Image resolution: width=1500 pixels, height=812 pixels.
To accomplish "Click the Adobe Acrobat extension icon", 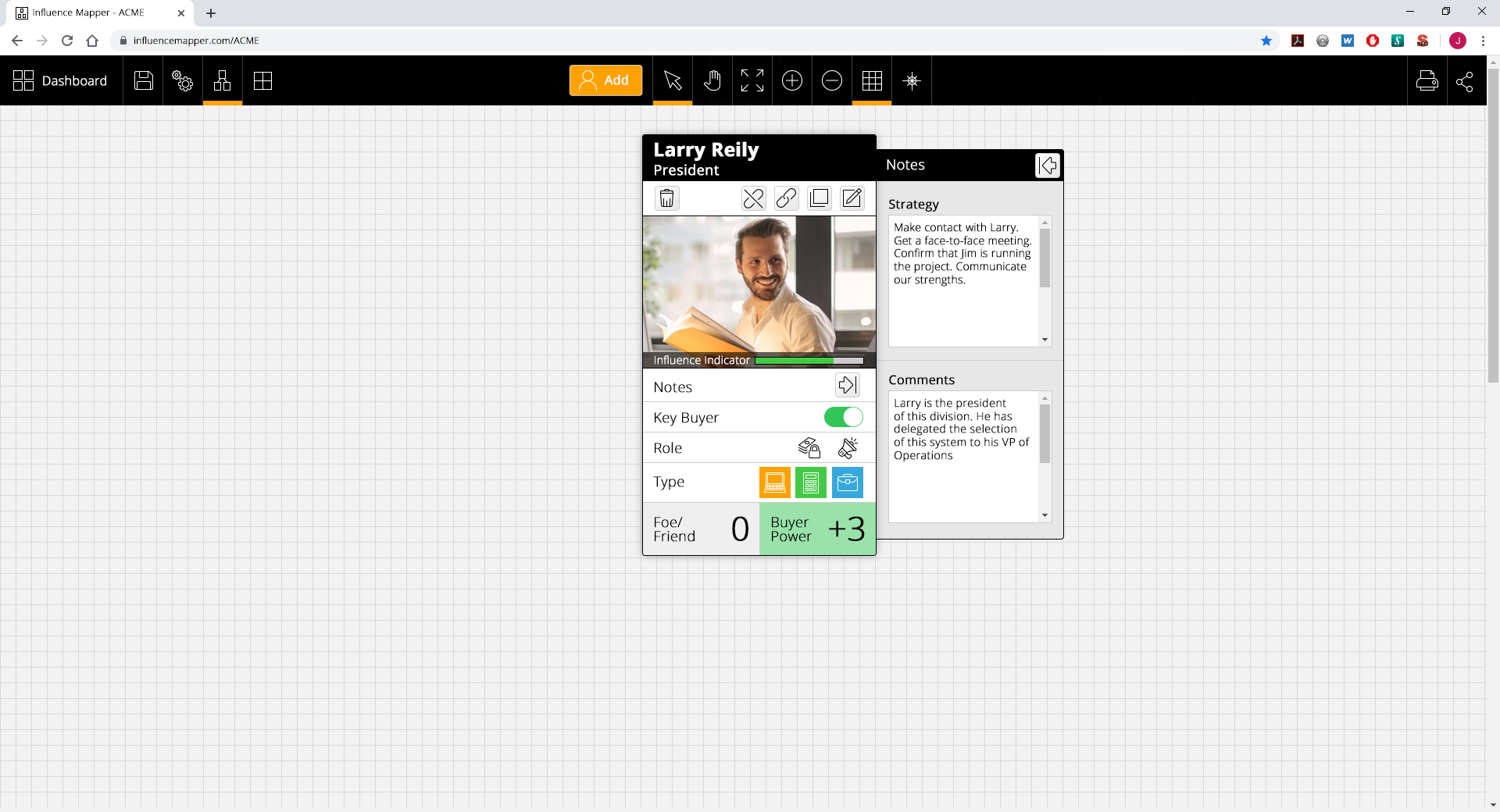I will pyautogui.click(x=1298, y=41).
